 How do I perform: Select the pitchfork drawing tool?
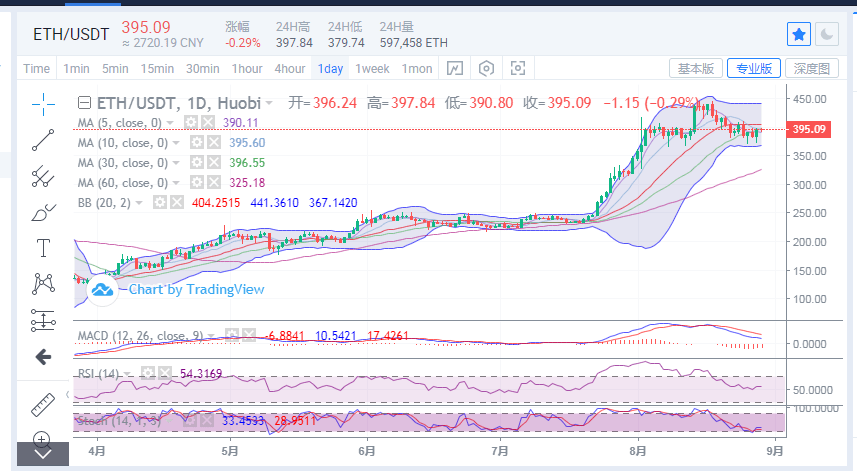coord(43,176)
